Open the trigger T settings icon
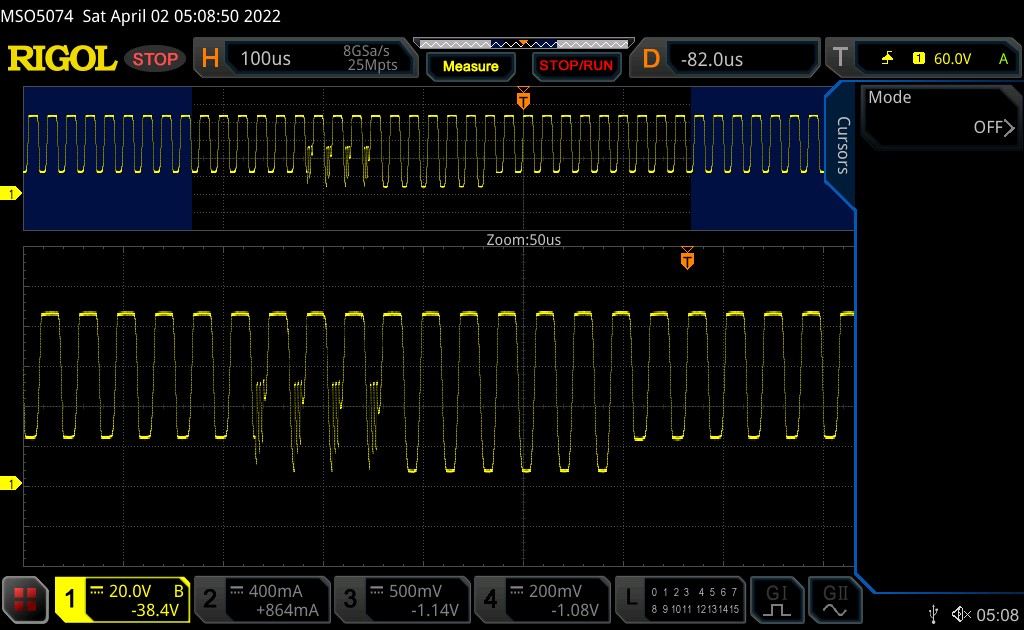The height and width of the screenshot is (630, 1024). tap(840, 58)
